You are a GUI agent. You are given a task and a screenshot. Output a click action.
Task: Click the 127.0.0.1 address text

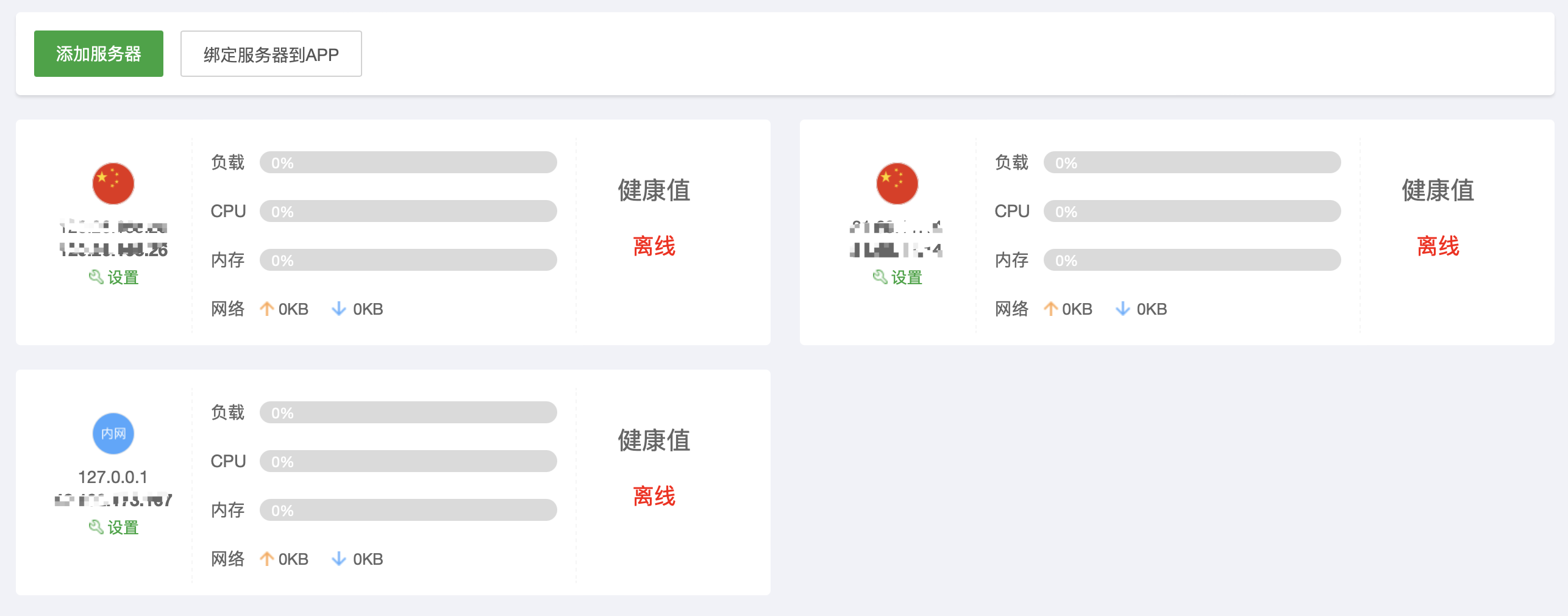pos(113,477)
